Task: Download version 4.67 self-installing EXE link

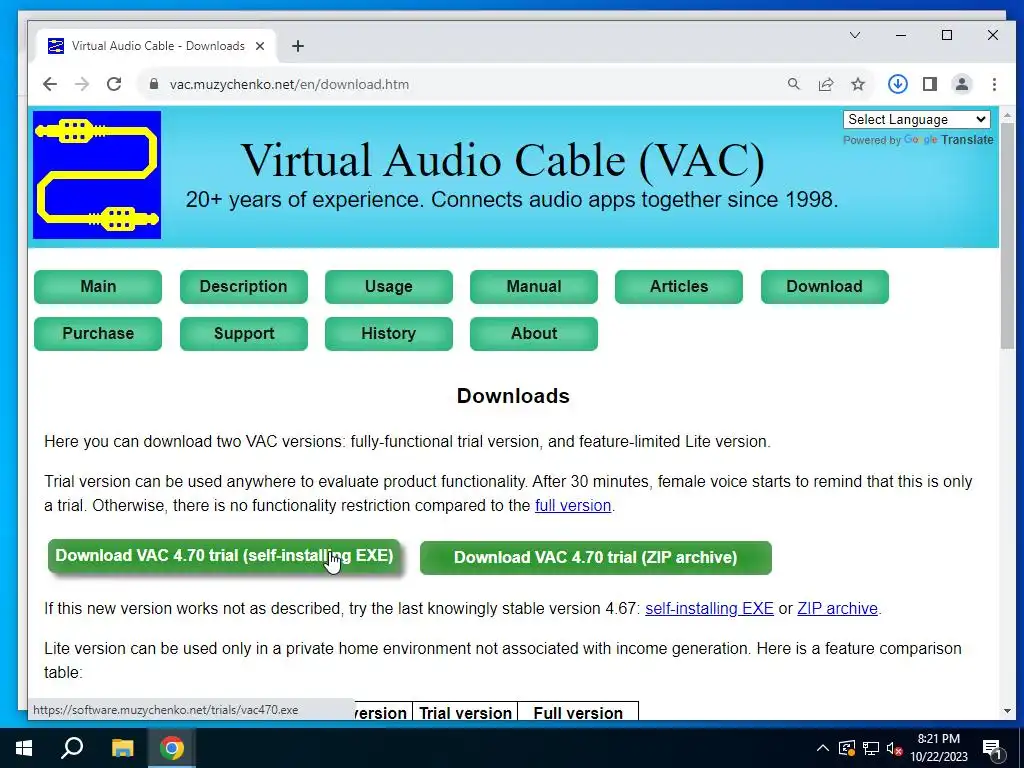Action: 709,609
